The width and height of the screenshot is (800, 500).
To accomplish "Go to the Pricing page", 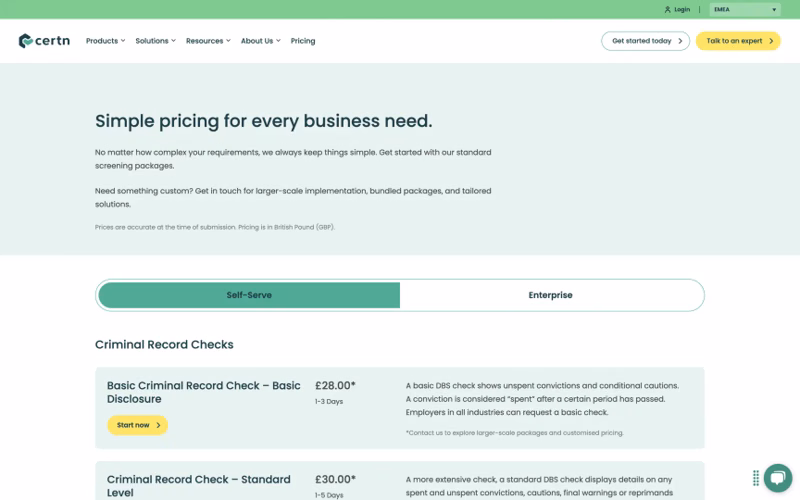I will pos(303,41).
